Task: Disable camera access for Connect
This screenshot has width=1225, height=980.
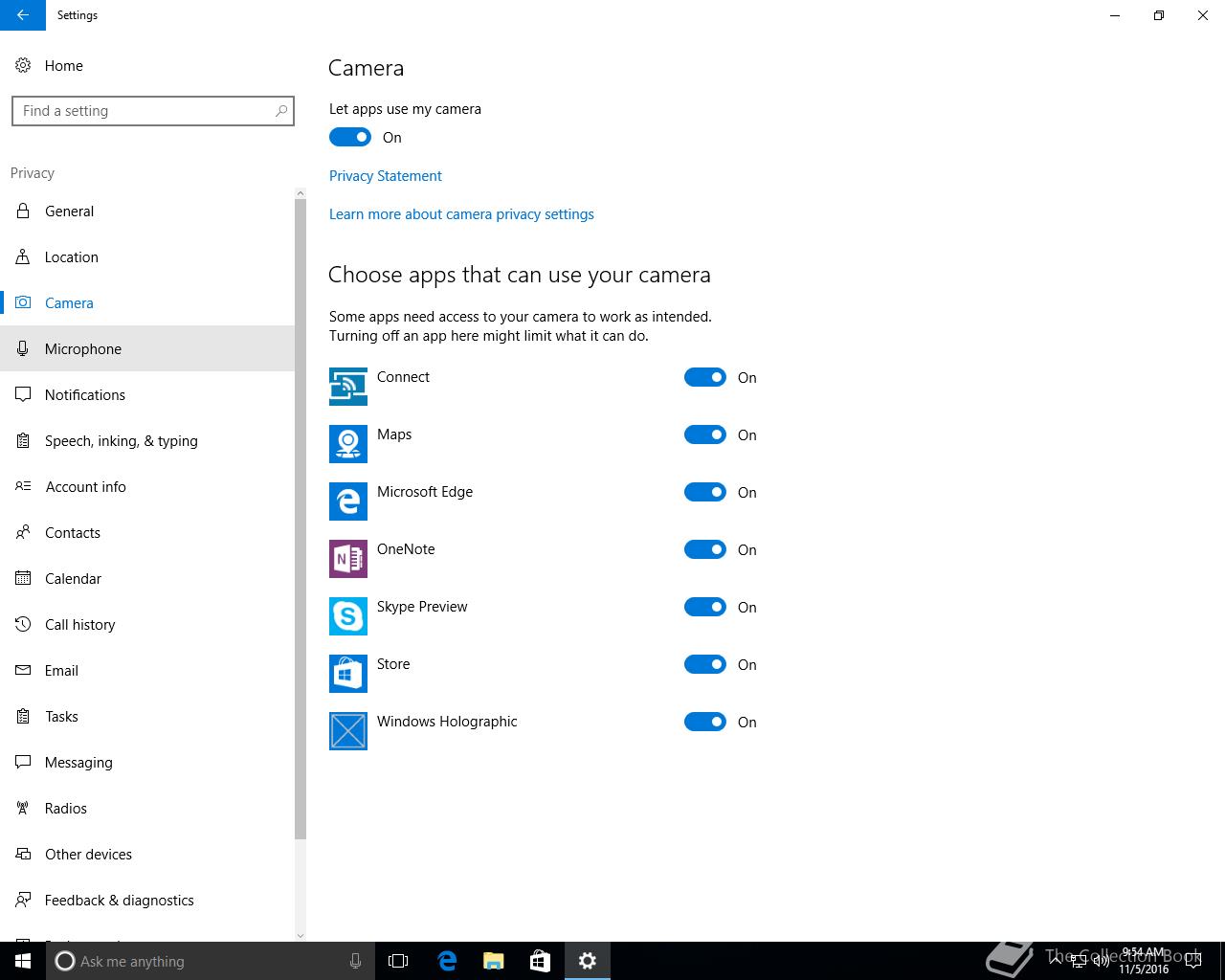Action: [x=705, y=377]
